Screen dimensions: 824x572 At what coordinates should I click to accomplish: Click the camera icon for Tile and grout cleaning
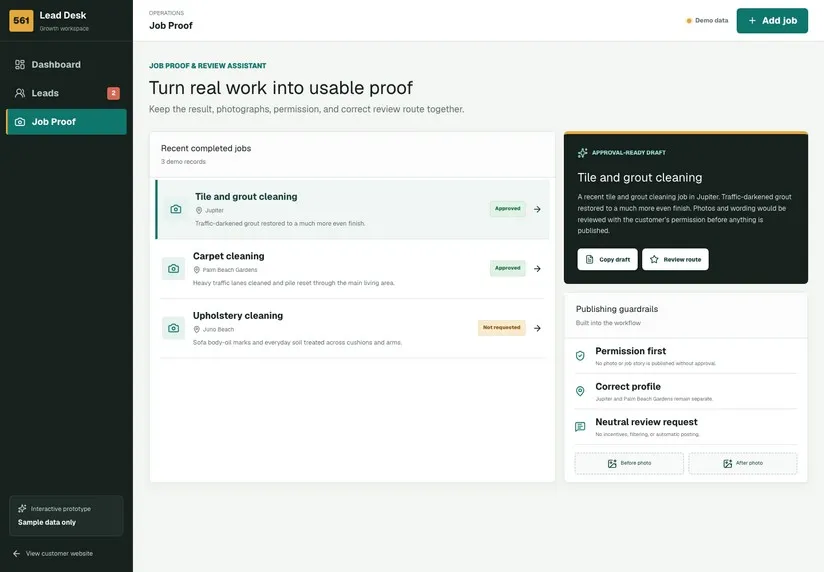pyautogui.click(x=176, y=209)
